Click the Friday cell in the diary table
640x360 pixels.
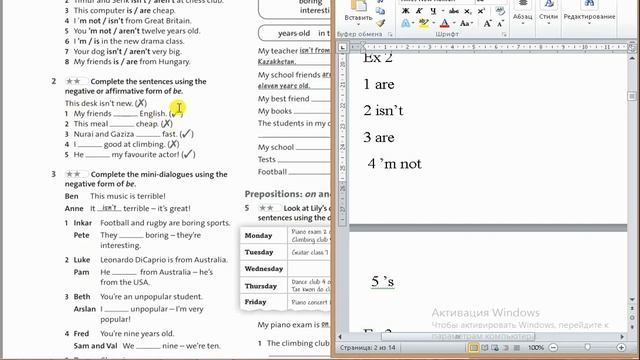[264, 302]
